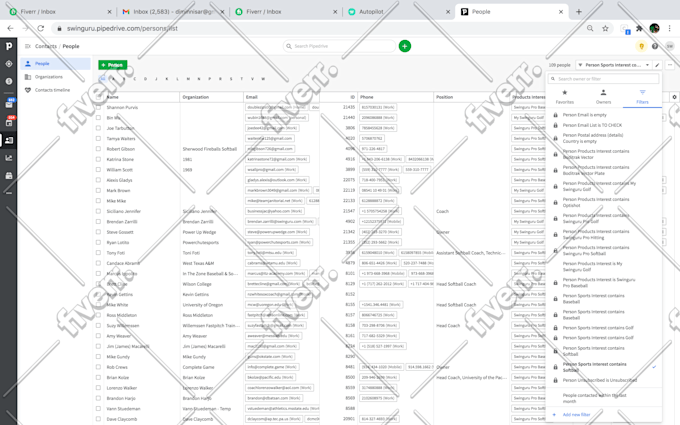Open browser extensions puzzle icon

[639, 28]
